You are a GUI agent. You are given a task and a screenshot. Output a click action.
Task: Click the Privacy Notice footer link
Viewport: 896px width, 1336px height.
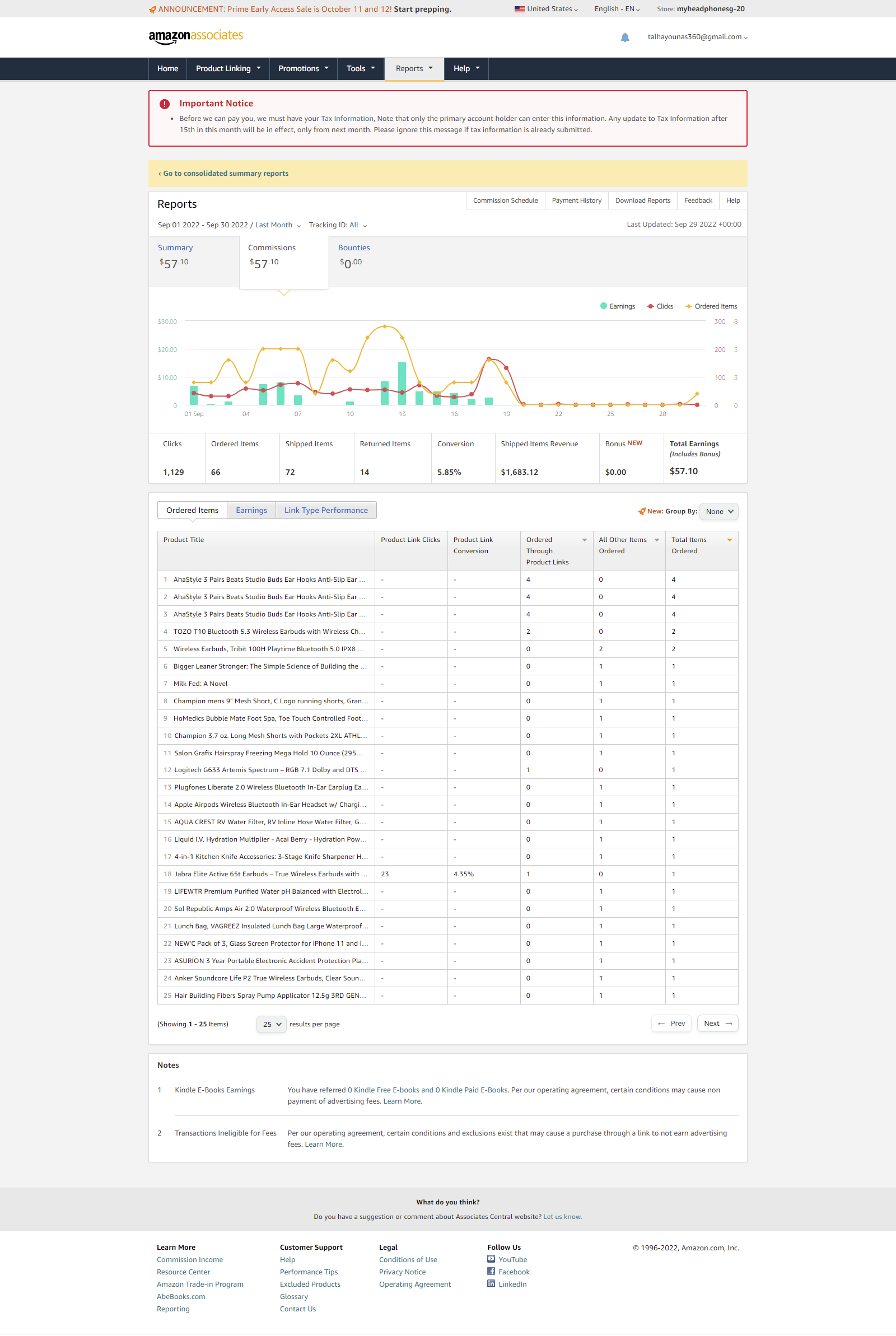pos(402,1272)
